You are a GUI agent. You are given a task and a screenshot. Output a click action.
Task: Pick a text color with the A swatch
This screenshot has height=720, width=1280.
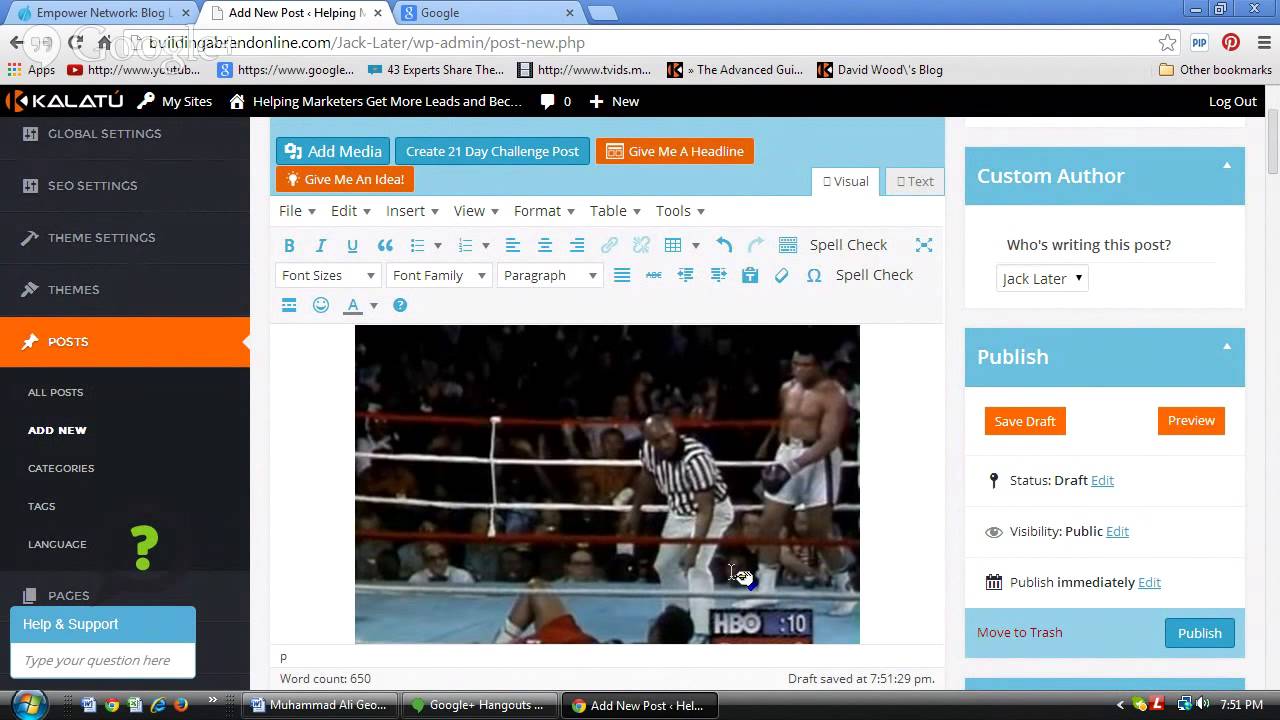click(353, 305)
